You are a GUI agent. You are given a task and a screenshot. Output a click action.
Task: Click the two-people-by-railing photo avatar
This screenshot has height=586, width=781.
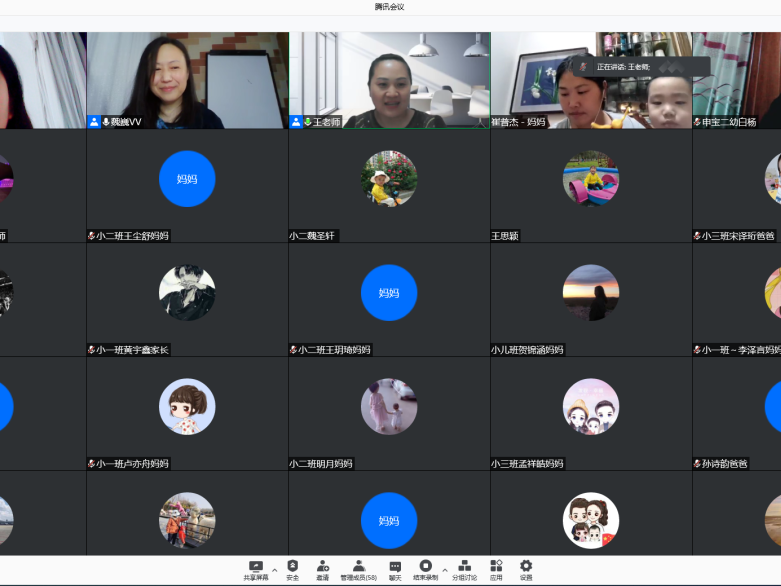187,521
